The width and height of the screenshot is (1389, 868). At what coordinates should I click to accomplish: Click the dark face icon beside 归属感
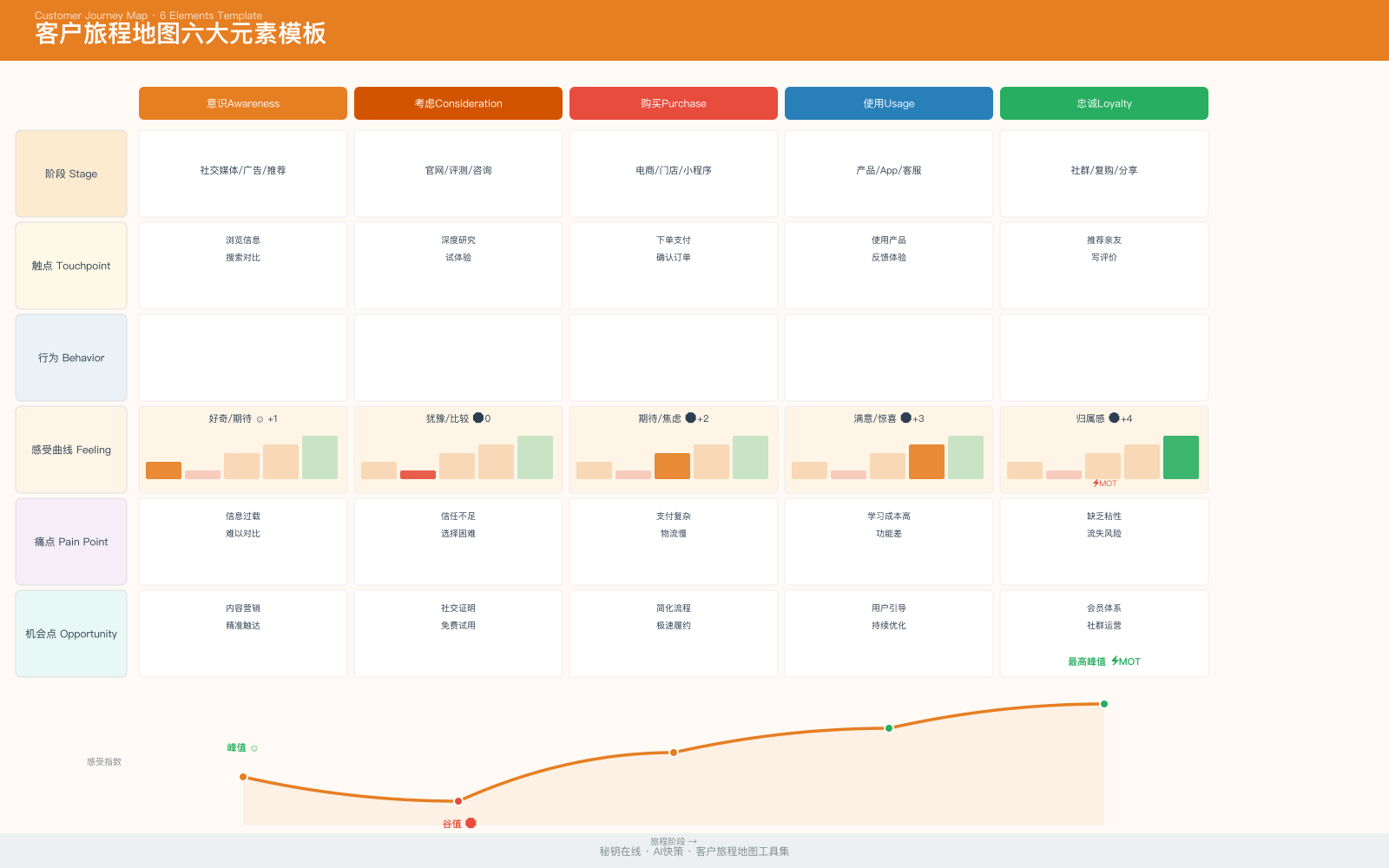[x=1114, y=418]
